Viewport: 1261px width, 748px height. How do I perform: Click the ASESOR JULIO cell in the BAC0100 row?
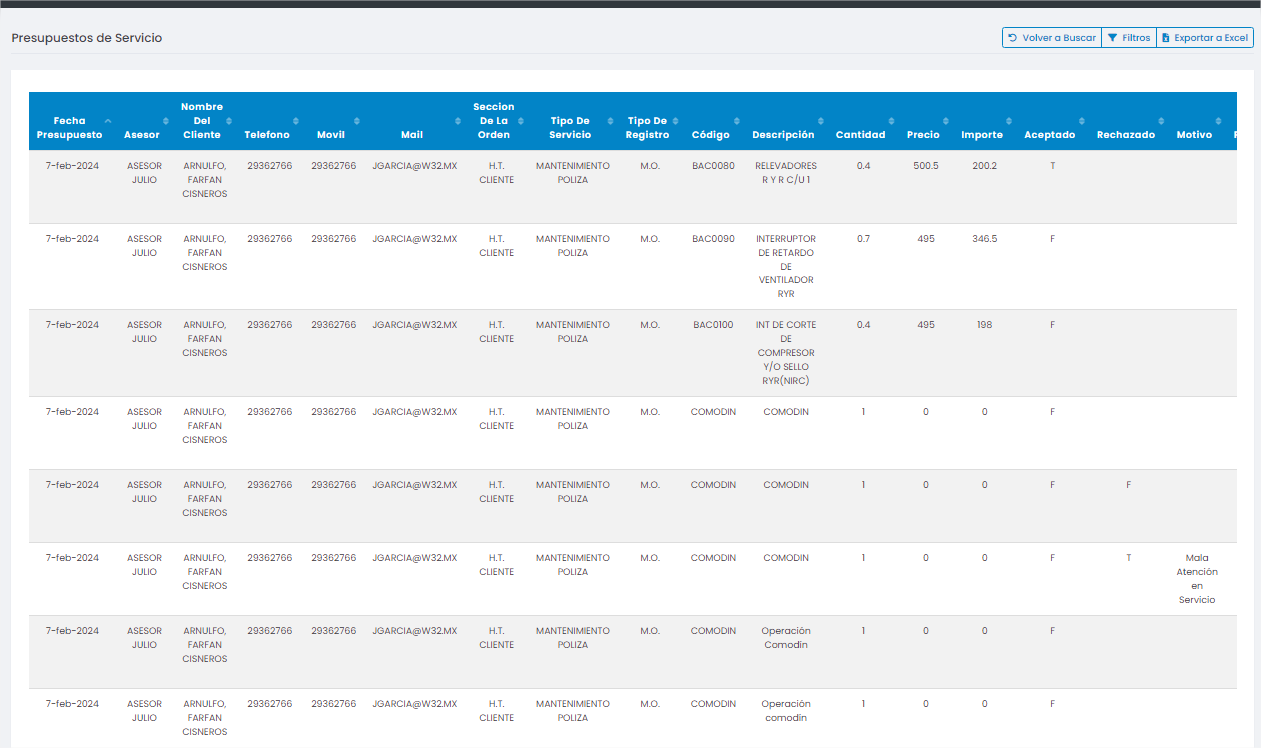tap(144, 332)
